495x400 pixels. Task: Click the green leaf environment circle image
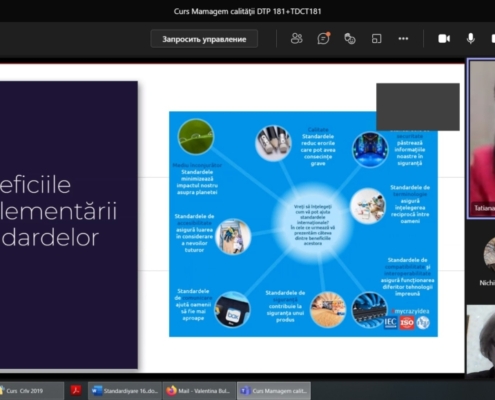tap(196, 137)
